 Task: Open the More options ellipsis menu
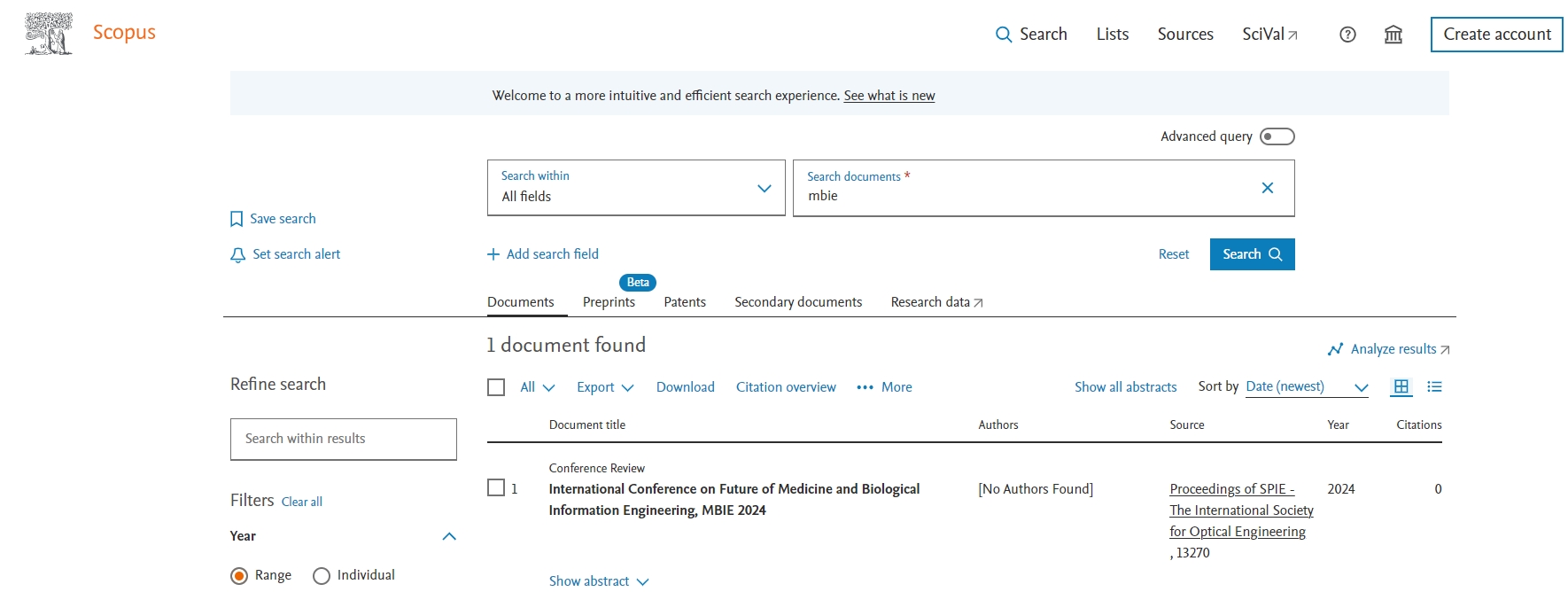point(884,387)
